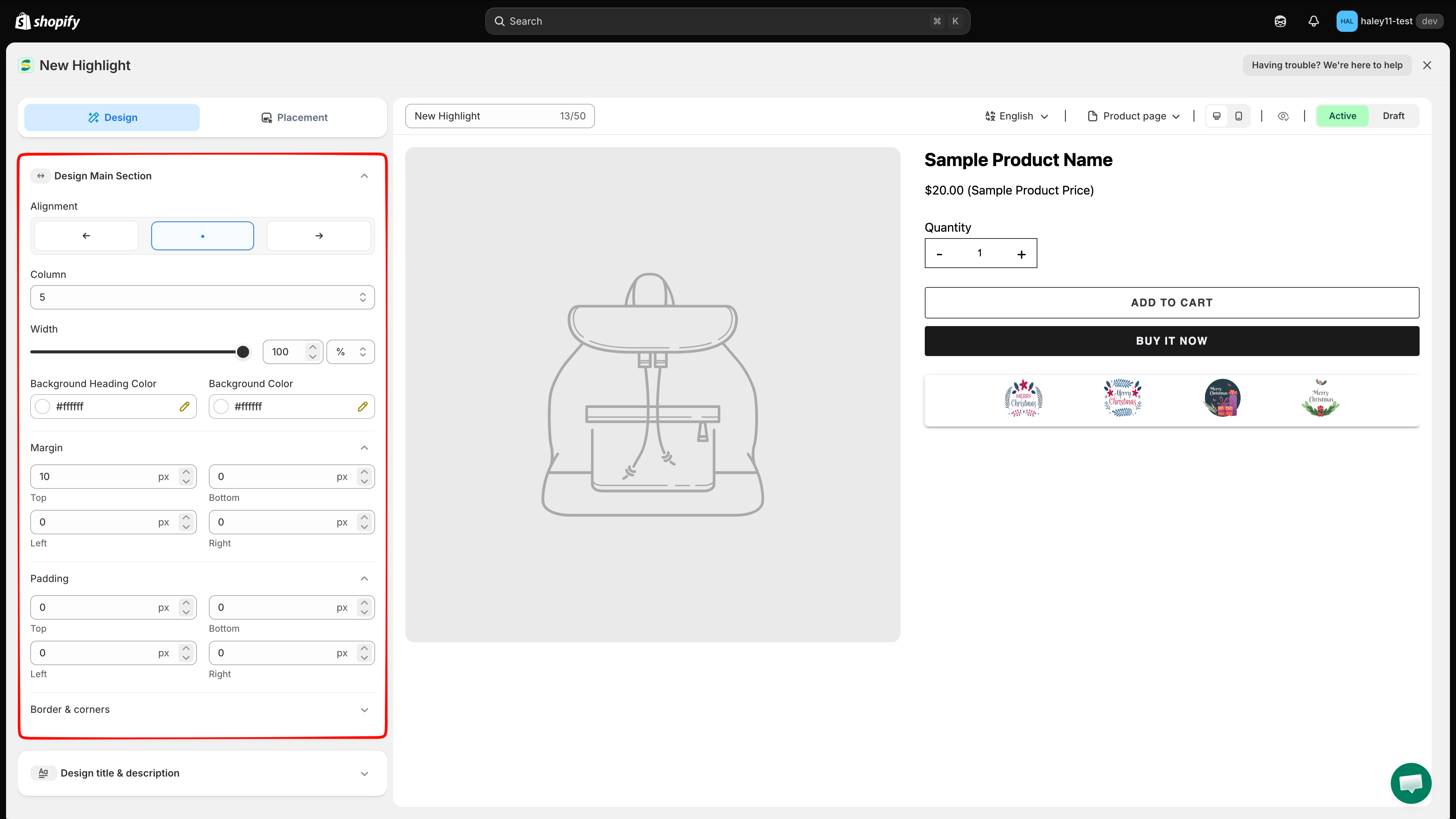Open the Product page dropdown
Screen dimensions: 1456x819
point(1134,116)
